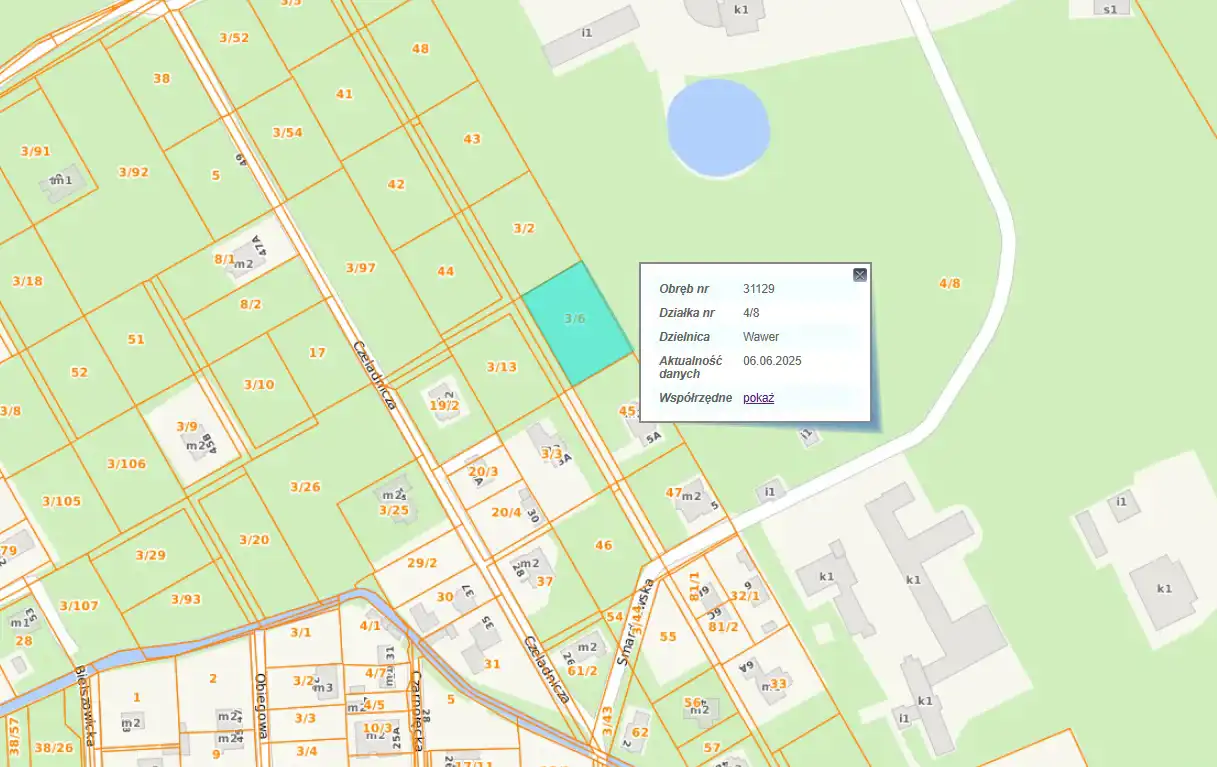Select parcel 3/13 below highlighted plot
This screenshot has height=767, width=1217.
(502, 367)
